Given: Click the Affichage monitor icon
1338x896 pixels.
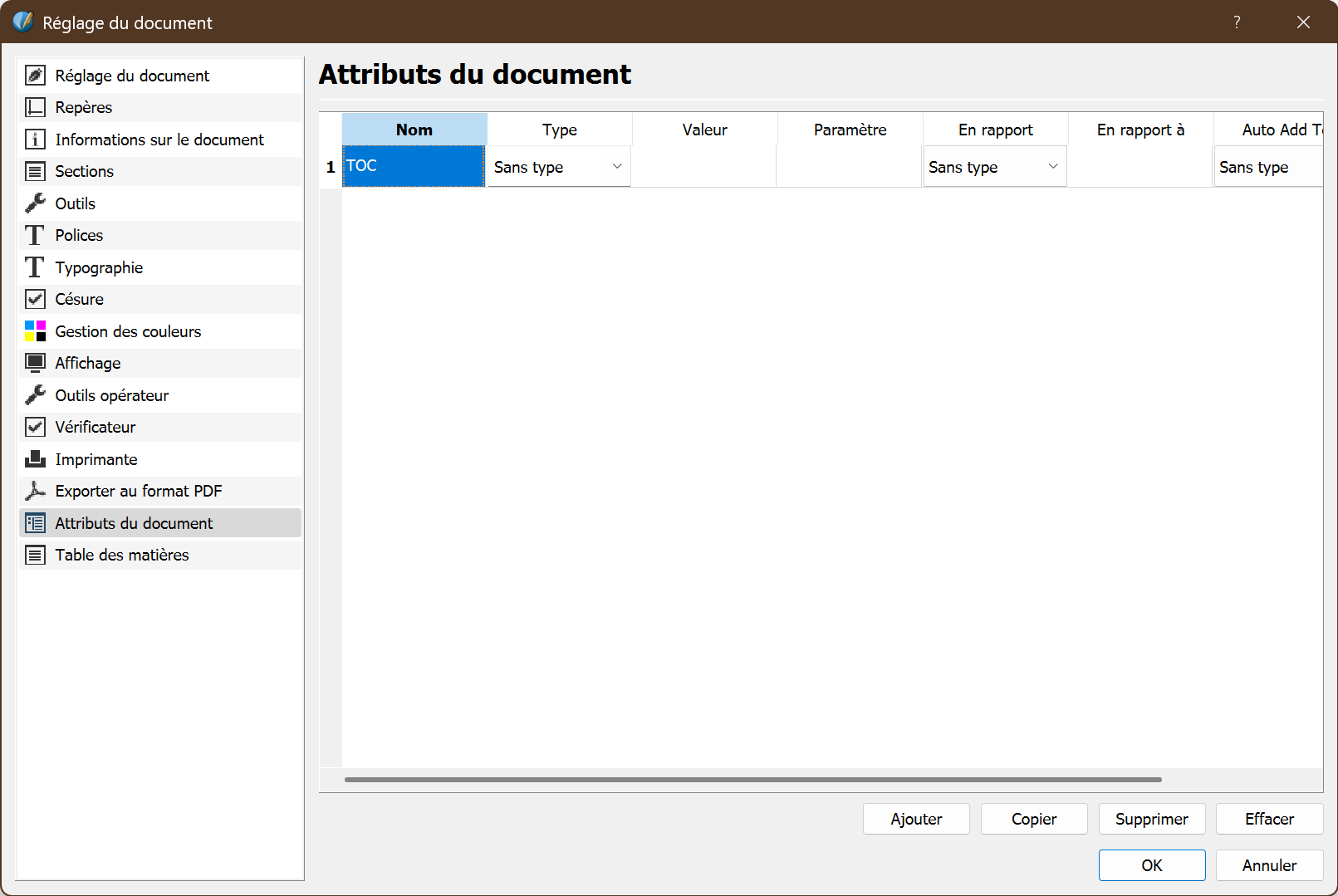Looking at the screenshot, I should [36, 363].
